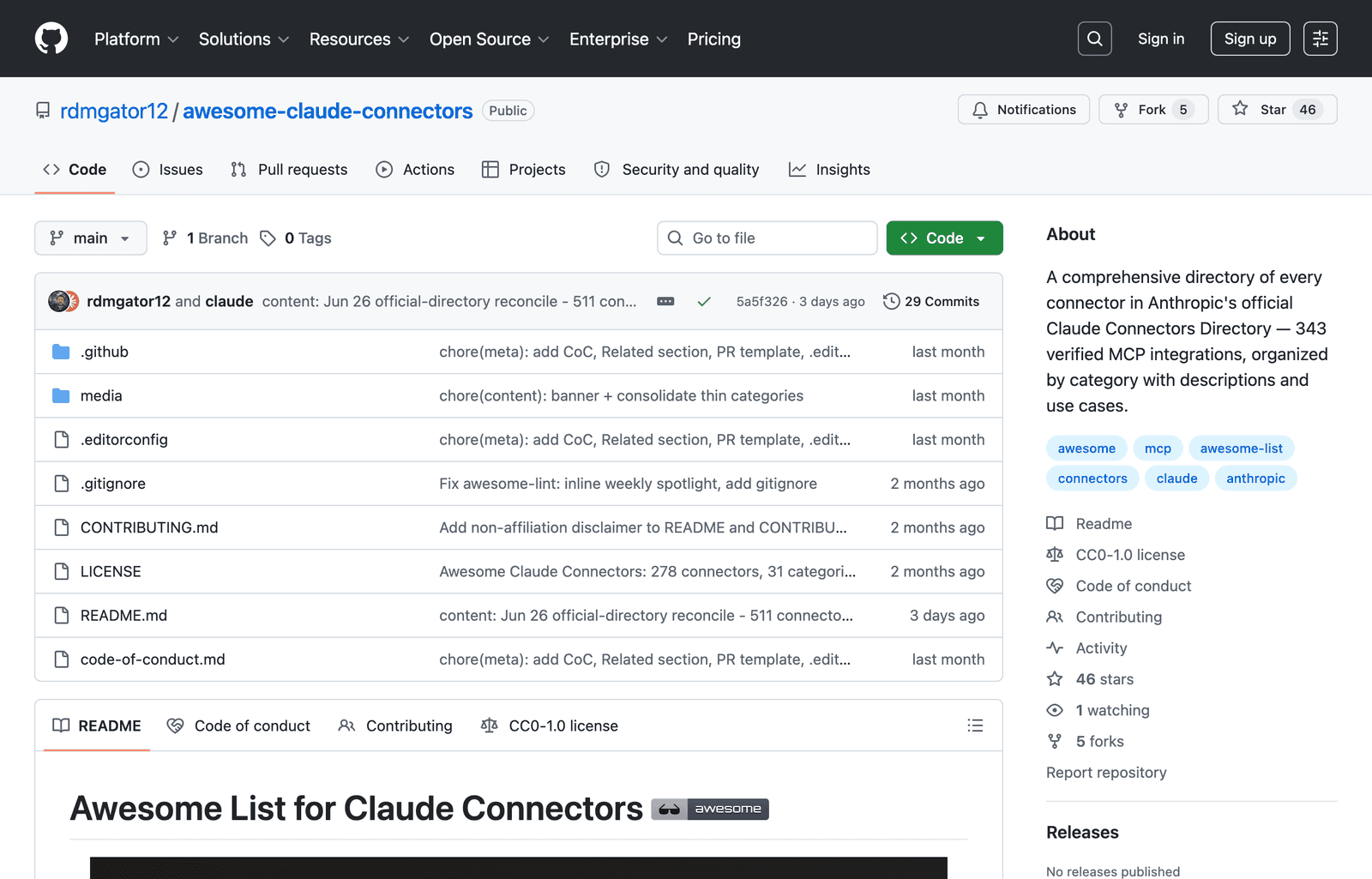Click the file icon beside .editorconfig

point(61,439)
